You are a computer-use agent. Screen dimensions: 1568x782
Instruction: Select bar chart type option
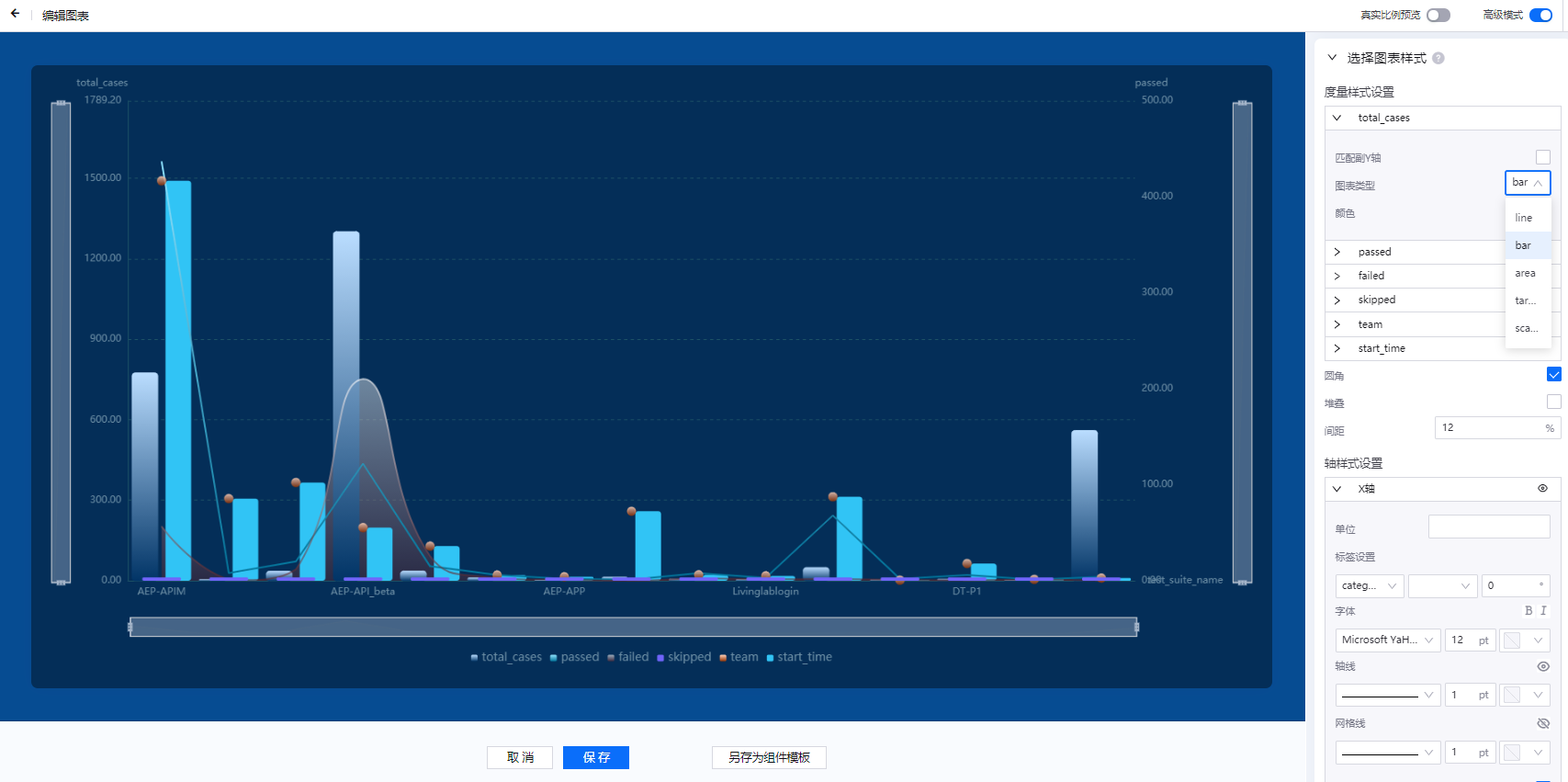click(x=1529, y=245)
